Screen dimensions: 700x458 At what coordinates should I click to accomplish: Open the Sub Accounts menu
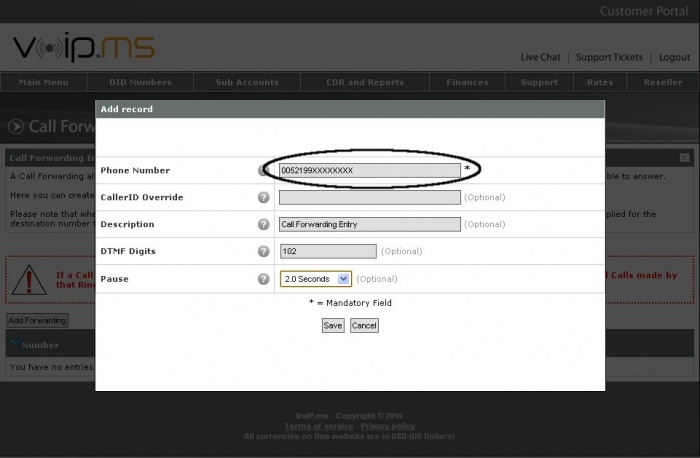(247, 82)
